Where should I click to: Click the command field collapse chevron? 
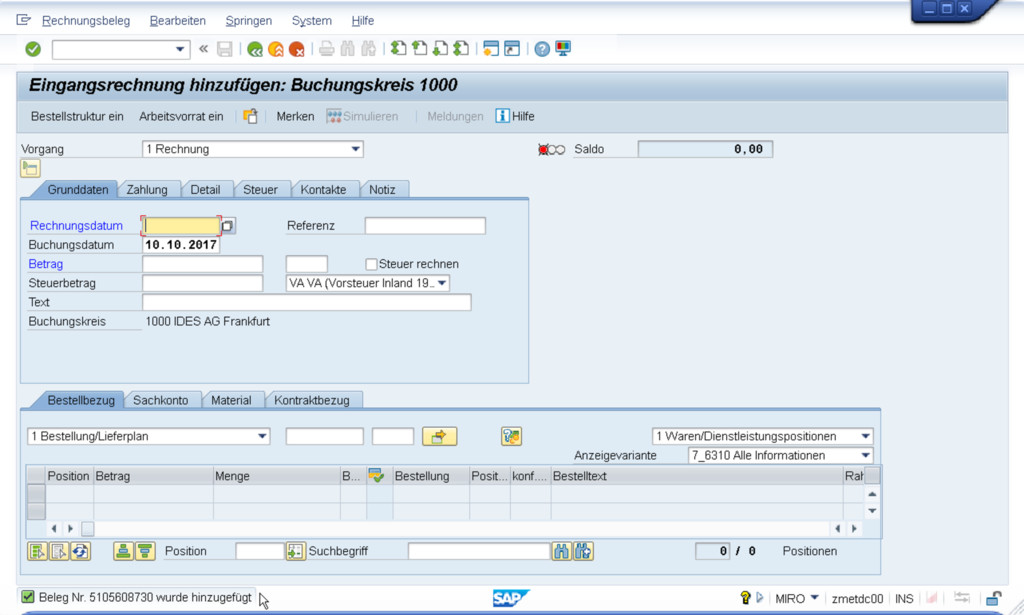click(203, 49)
